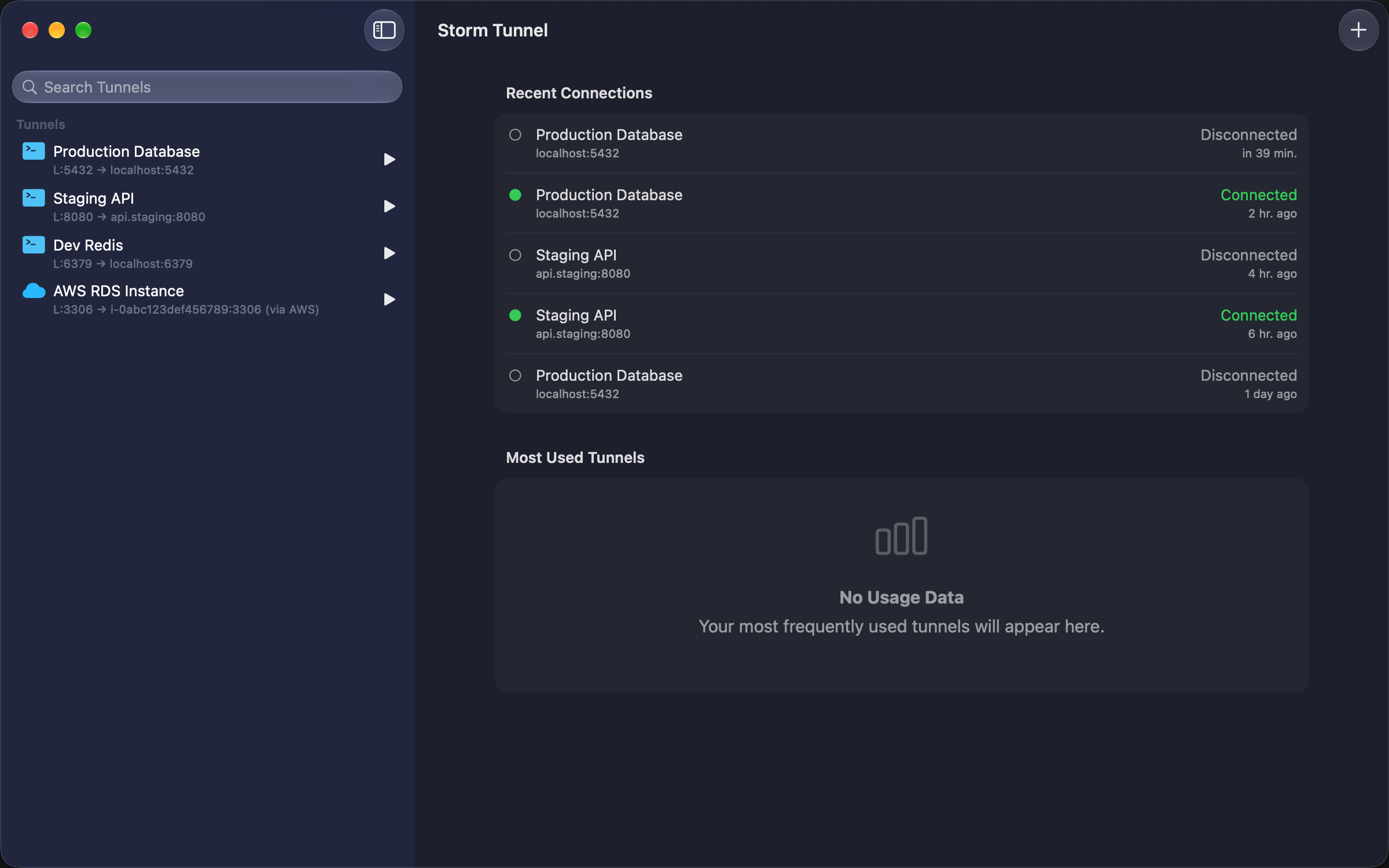Click green status dot for 6 hr. ago row
1389x868 pixels.
(x=515, y=315)
